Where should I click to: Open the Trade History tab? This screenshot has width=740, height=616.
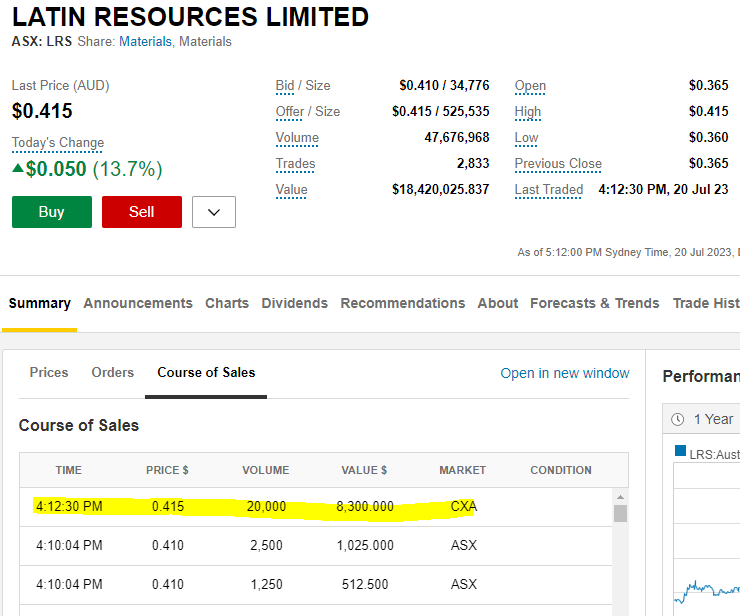(706, 303)
